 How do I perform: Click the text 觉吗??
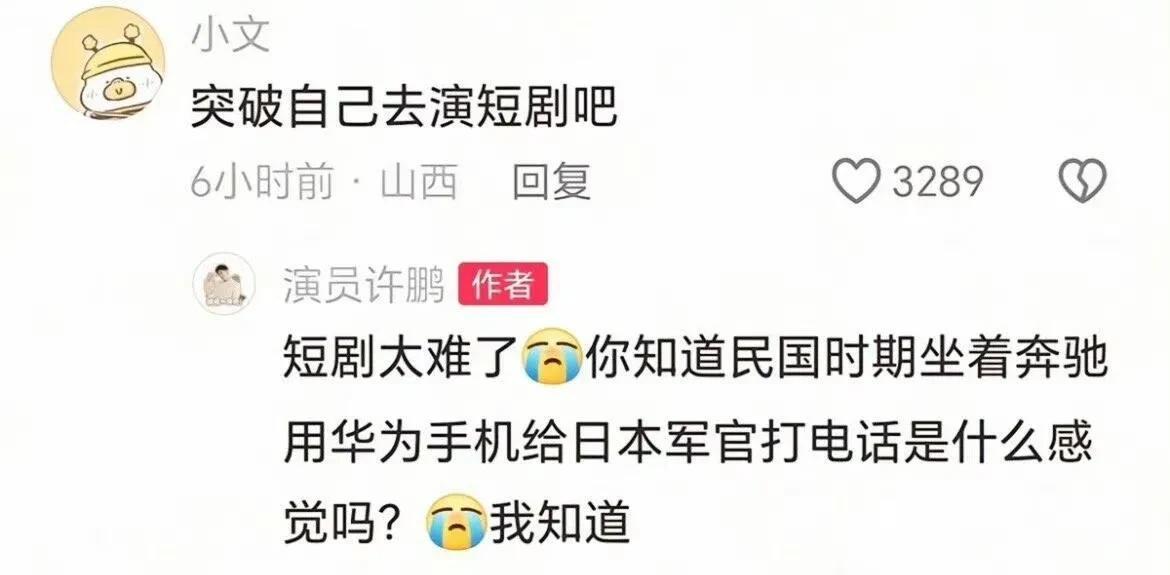click(x=345, y=522)
